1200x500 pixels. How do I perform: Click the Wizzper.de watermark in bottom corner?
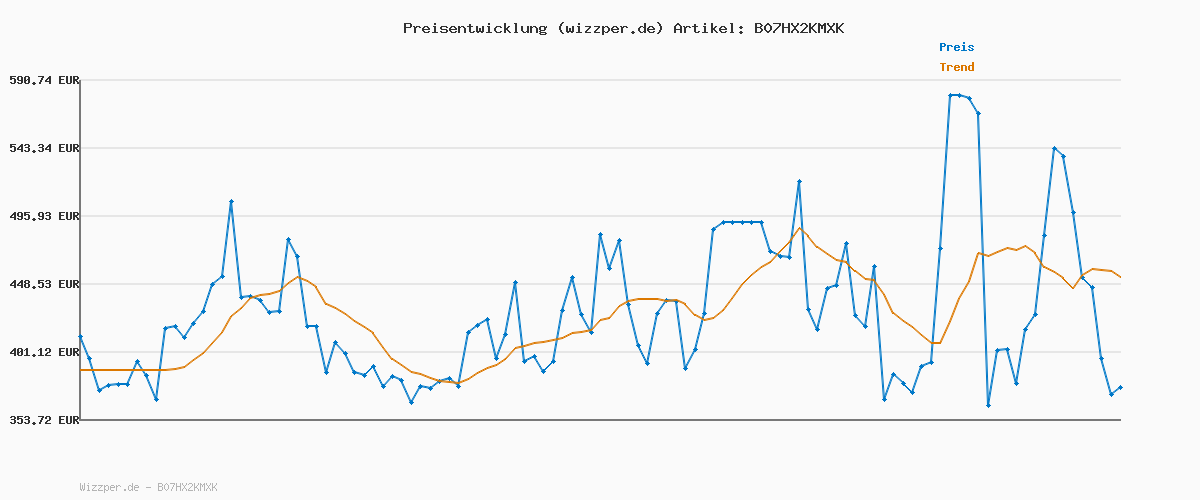[148, 487]
